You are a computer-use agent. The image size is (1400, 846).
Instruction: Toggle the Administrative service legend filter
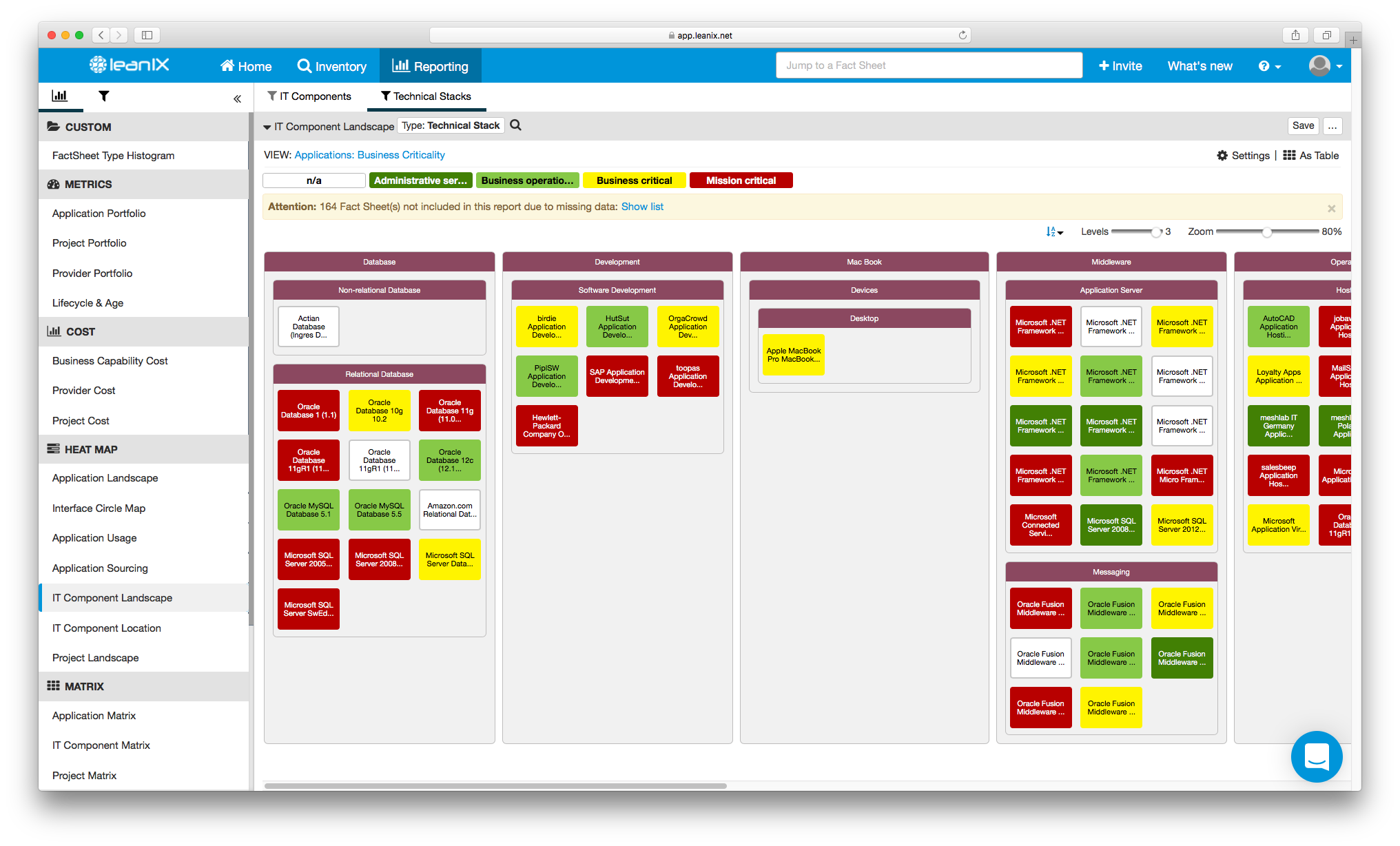[x=420, y=180]
